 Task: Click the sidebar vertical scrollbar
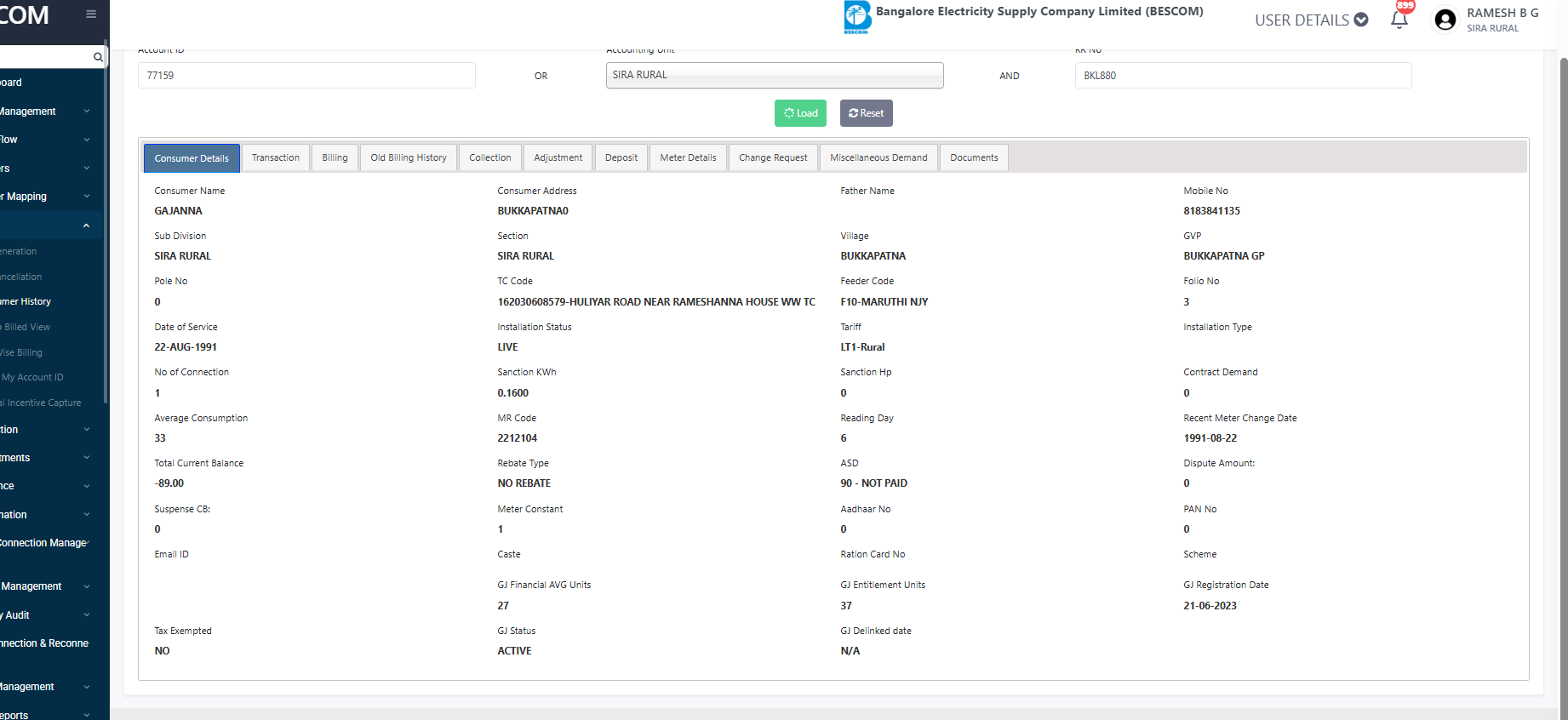106,221
